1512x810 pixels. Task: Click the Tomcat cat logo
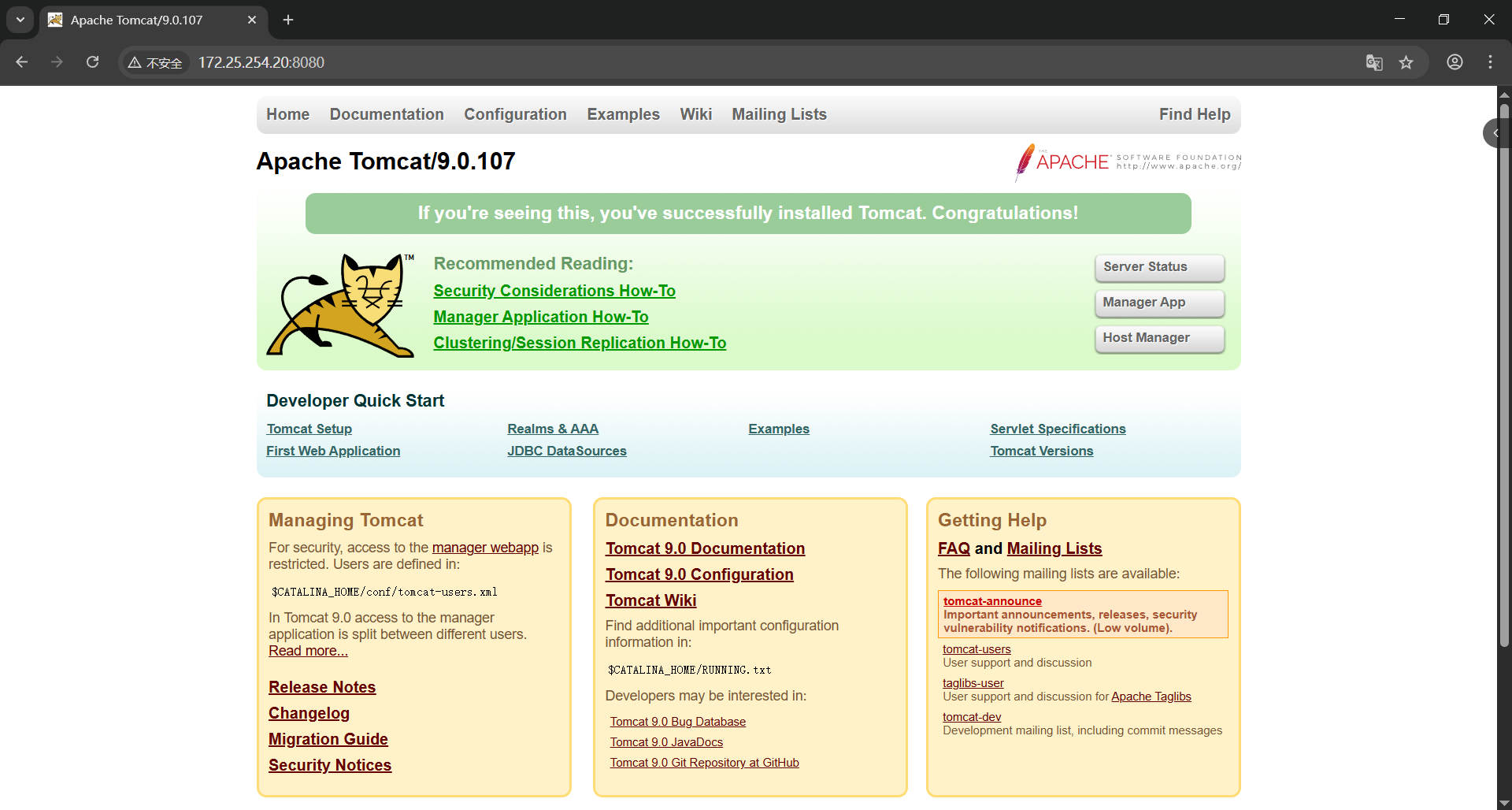click(x=340, y=305)
